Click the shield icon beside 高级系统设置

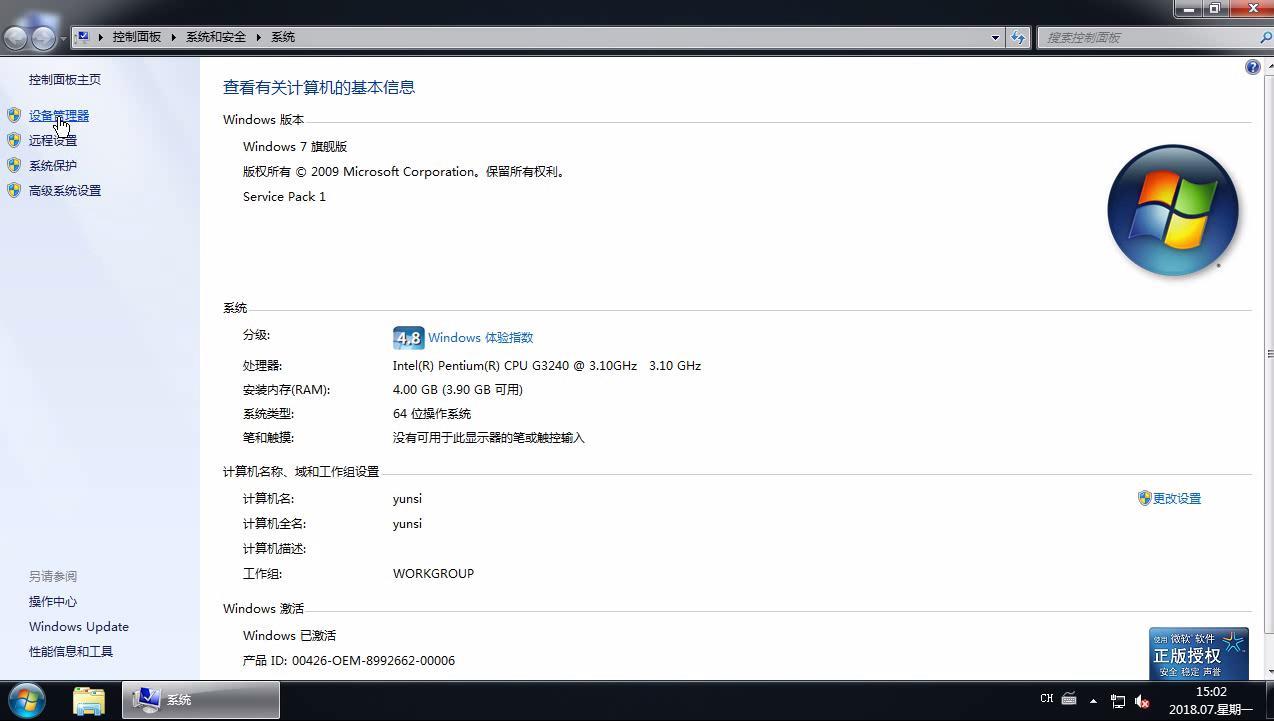pos(14,191)
